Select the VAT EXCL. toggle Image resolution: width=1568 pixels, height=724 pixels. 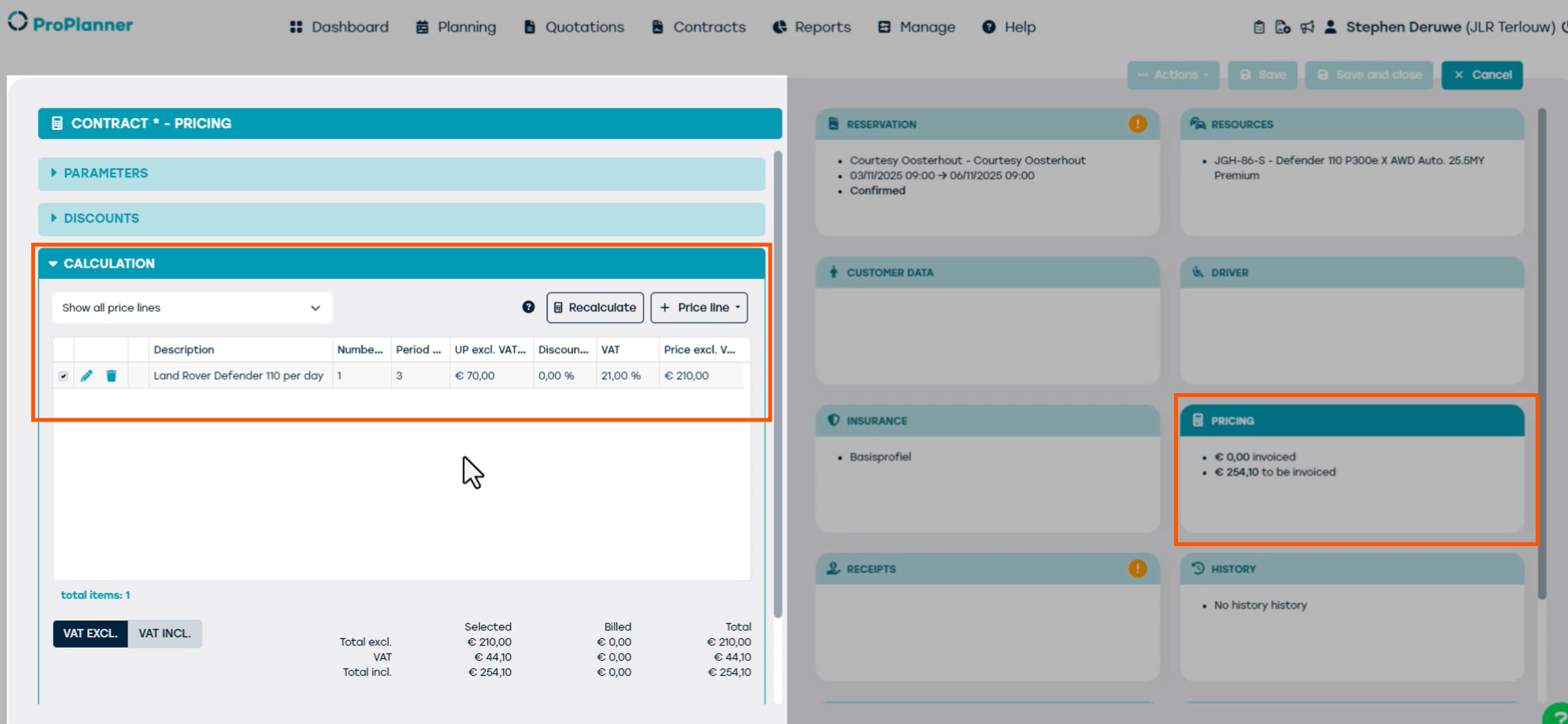[x=90, y=633]
